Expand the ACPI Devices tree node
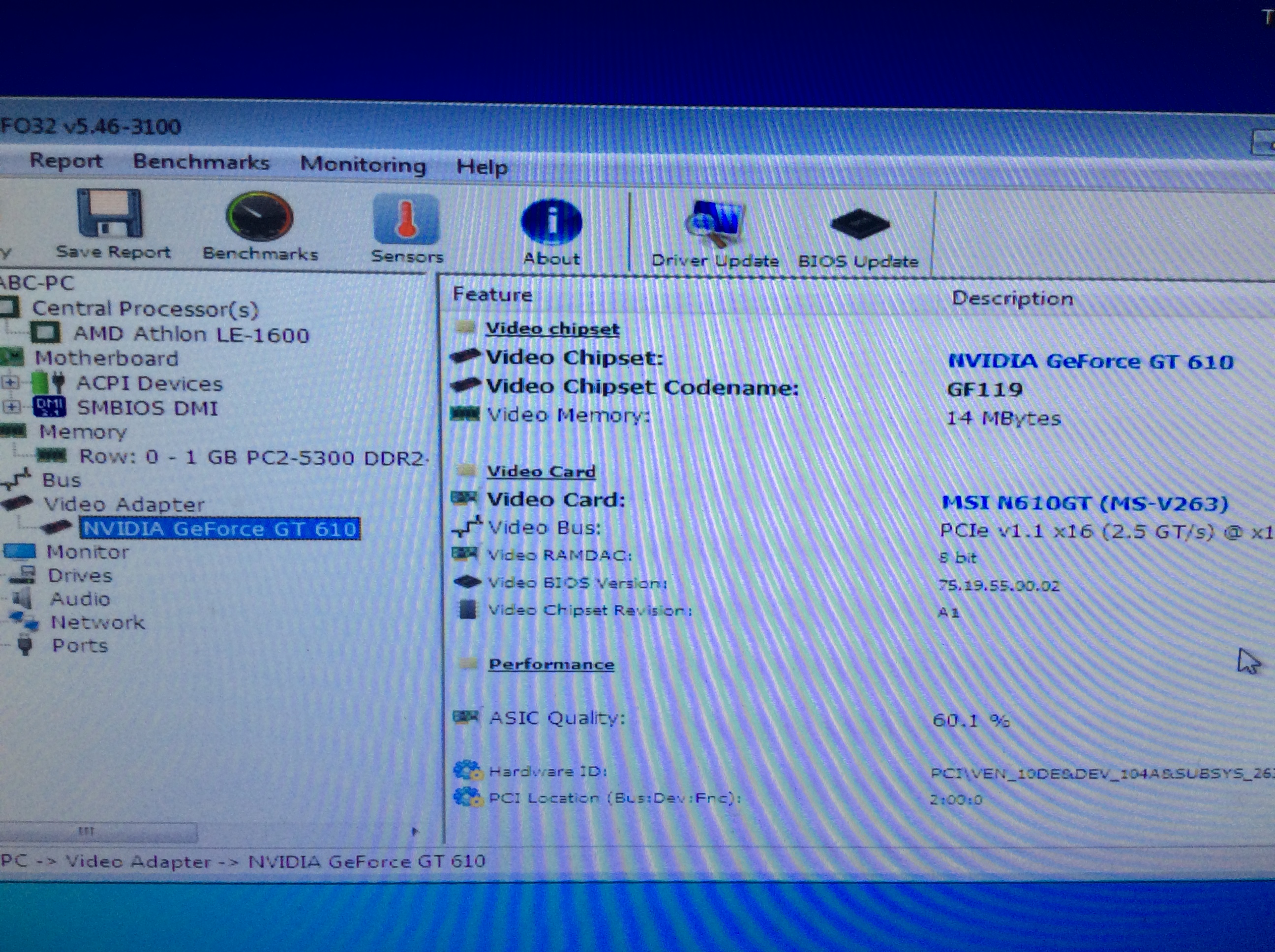Screen dimensions: 1275x952 point(10,383)
